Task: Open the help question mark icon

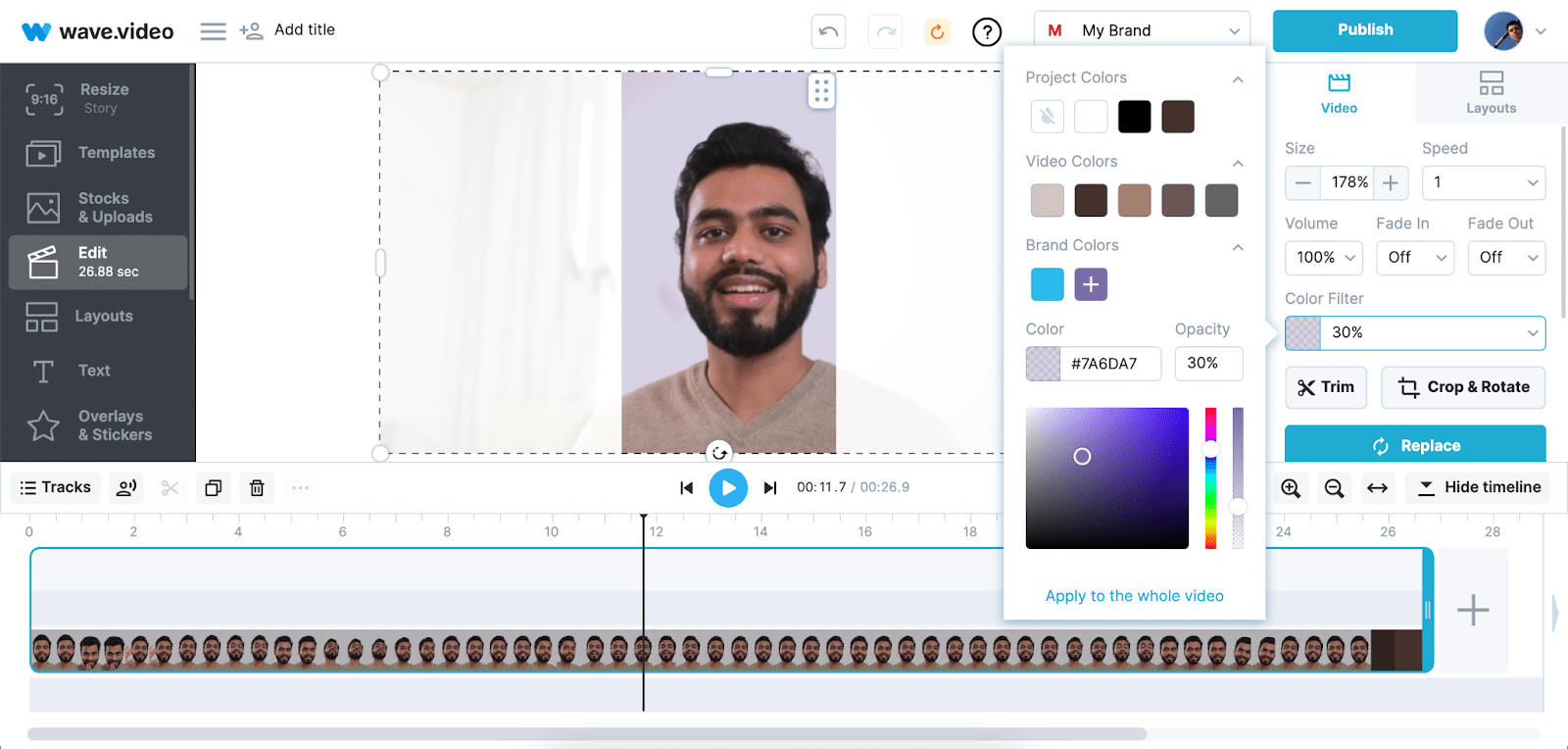Action: (x=986, y=31)
